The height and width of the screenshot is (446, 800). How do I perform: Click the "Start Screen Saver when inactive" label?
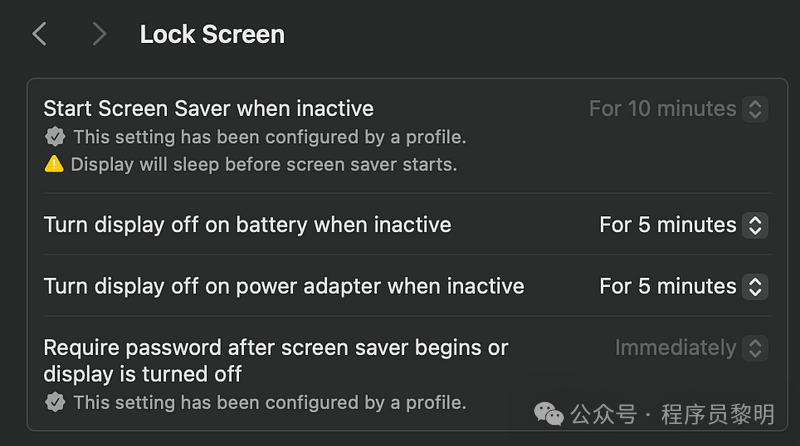[x=208, y=108]
